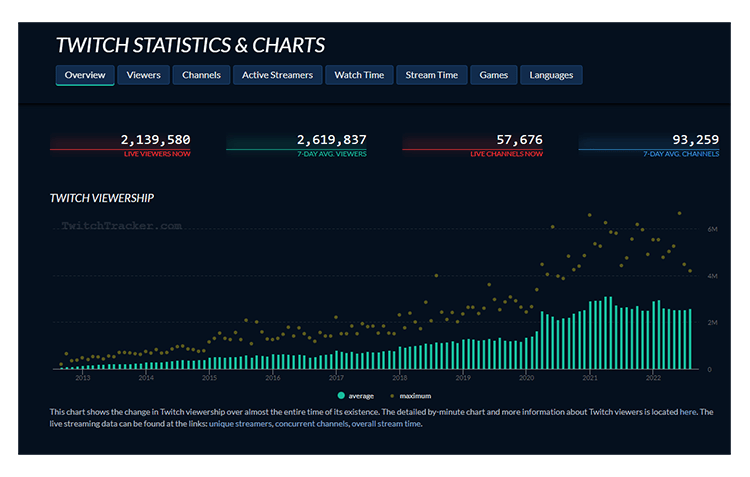Switch to the Games tab

(x=494, y=75)
